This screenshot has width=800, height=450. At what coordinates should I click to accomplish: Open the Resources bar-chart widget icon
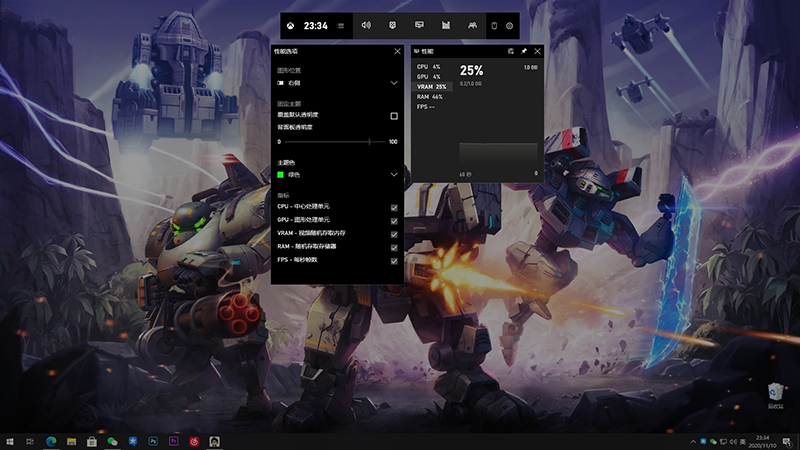[446, 25]
